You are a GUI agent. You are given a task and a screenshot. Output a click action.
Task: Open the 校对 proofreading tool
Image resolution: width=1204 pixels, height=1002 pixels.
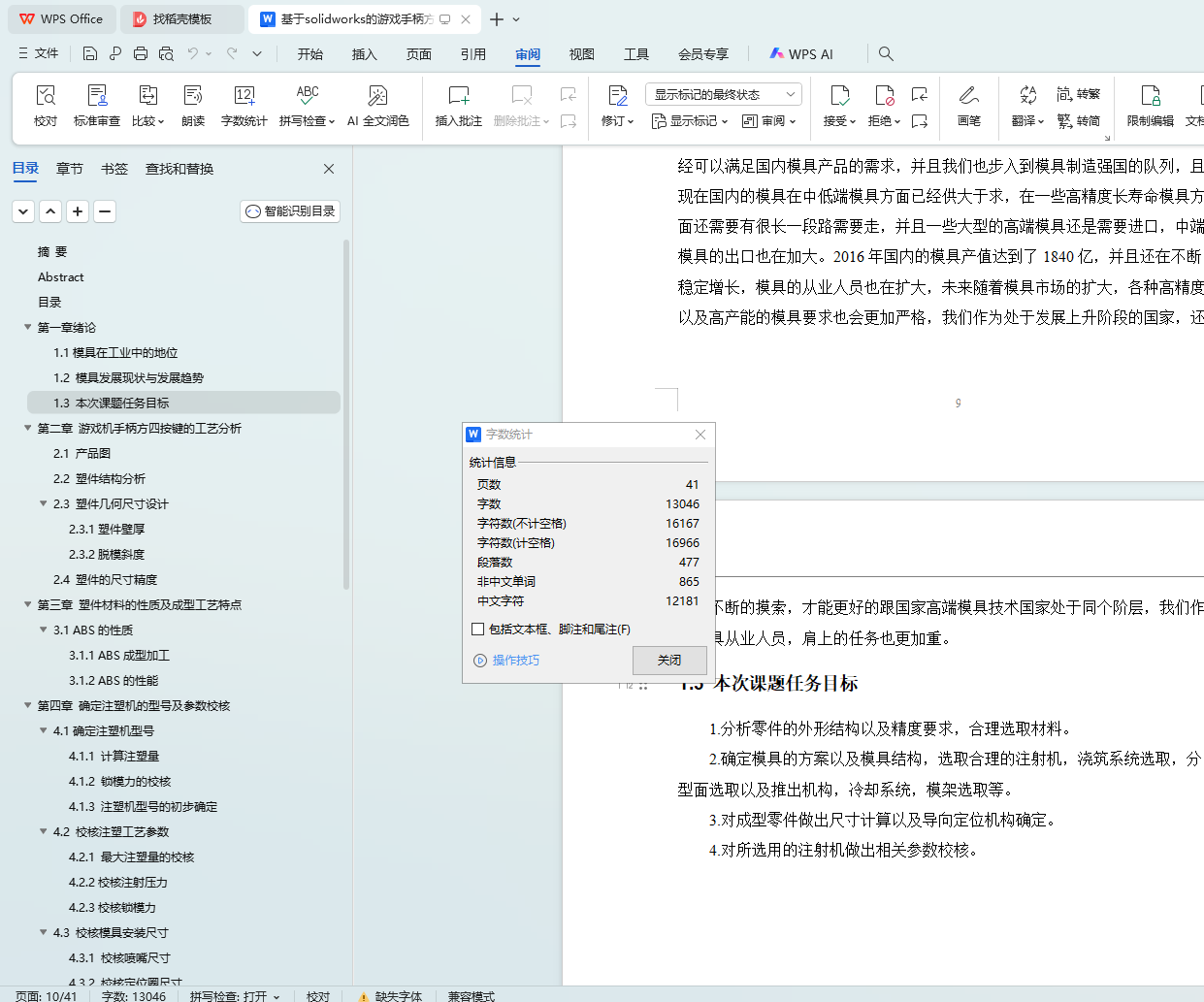(46, 106)
